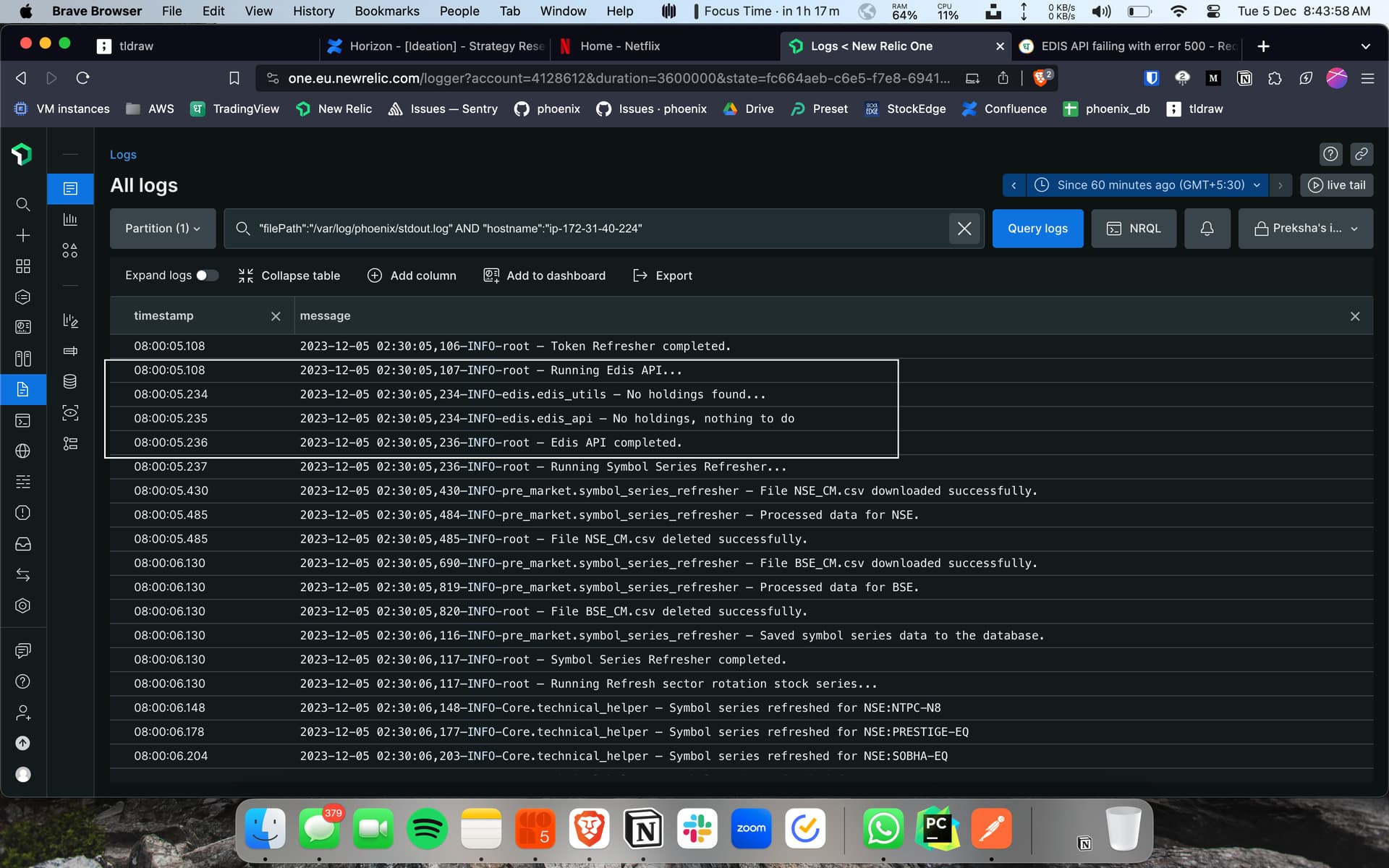Viewport: 1389px width, 868px height.
Task: Open the Bookmarks menu in menu bar
Action: tap(386, 11)
